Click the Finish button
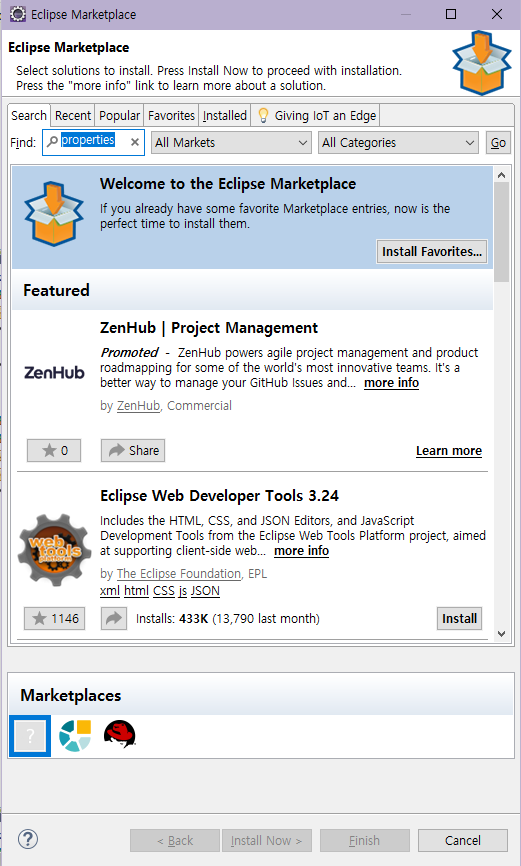 click(x=365, y=841)
